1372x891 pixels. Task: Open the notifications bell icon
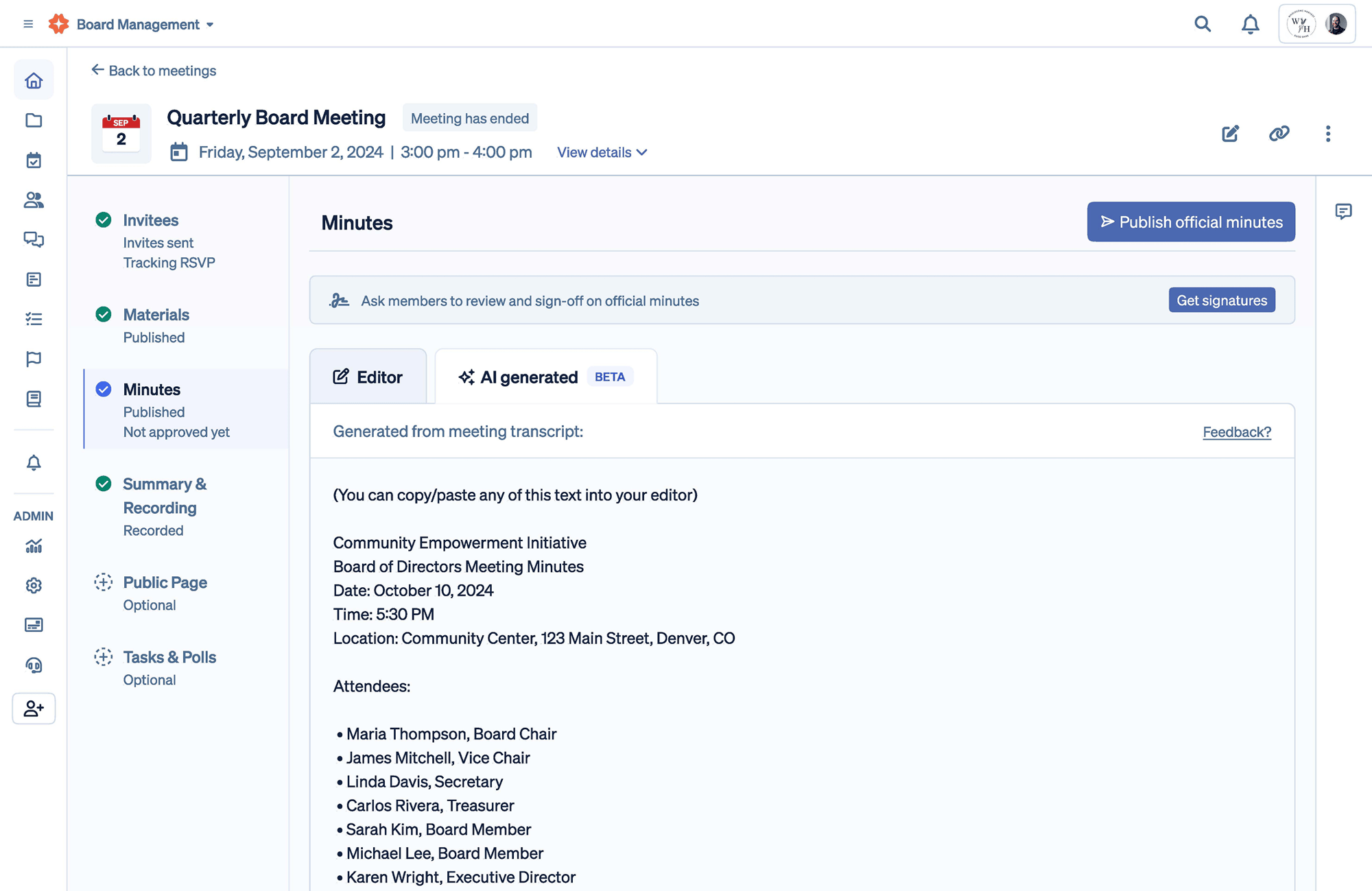(x=1250, y=23)
